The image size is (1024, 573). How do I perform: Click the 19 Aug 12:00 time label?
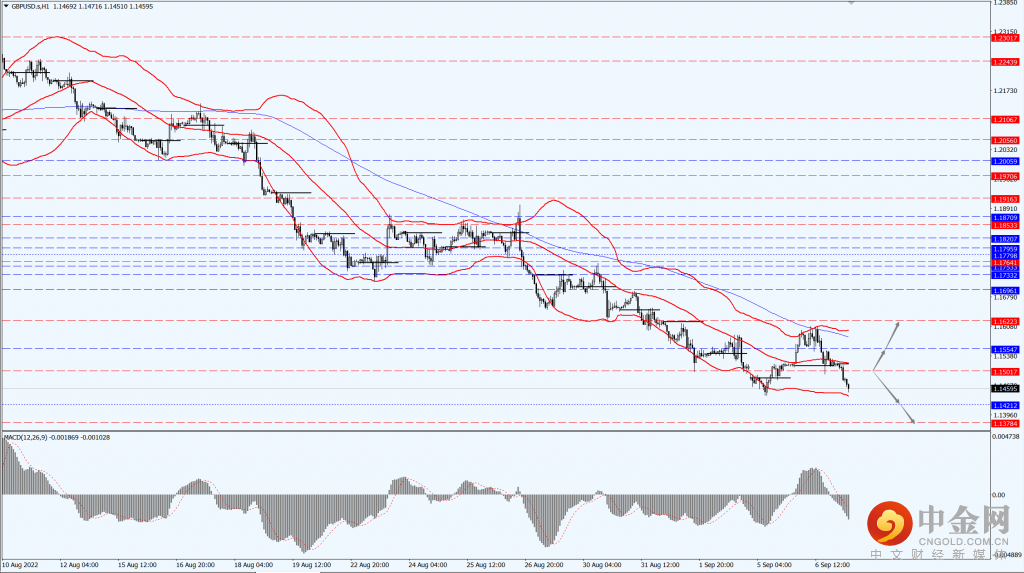[x=312, y=565]
